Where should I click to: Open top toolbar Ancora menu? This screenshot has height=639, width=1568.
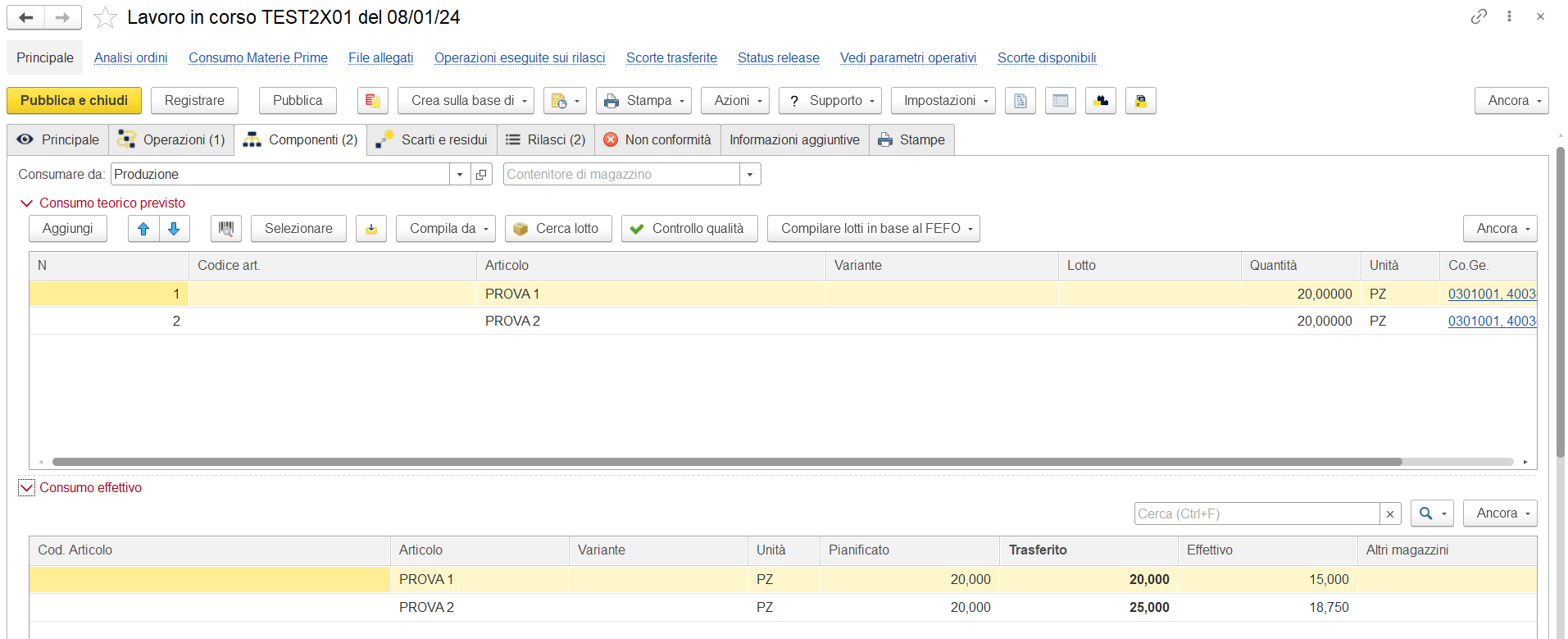pyautogui.click(x=1512, y=101)
